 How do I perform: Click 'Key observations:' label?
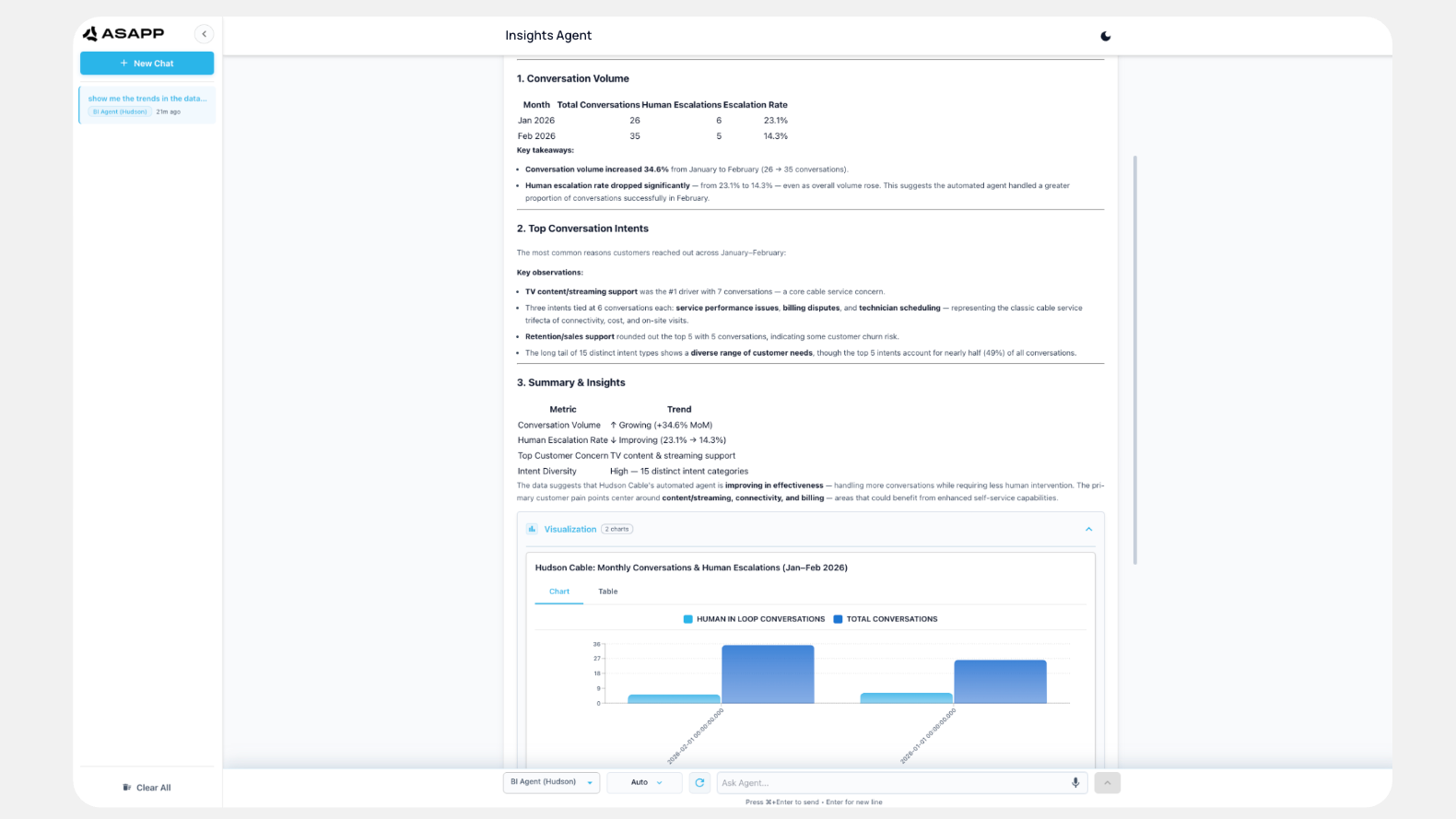pyautogui.click(x=550, y=273)
